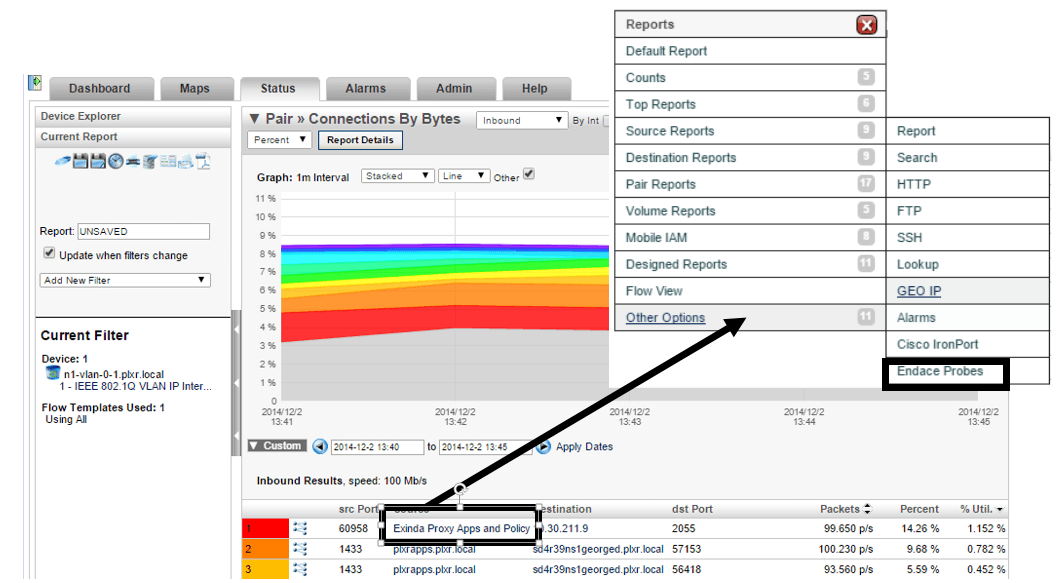Open the Add New Filter dropdown
This screenshot has height=583, width=1060.
(x=125, y=280)
